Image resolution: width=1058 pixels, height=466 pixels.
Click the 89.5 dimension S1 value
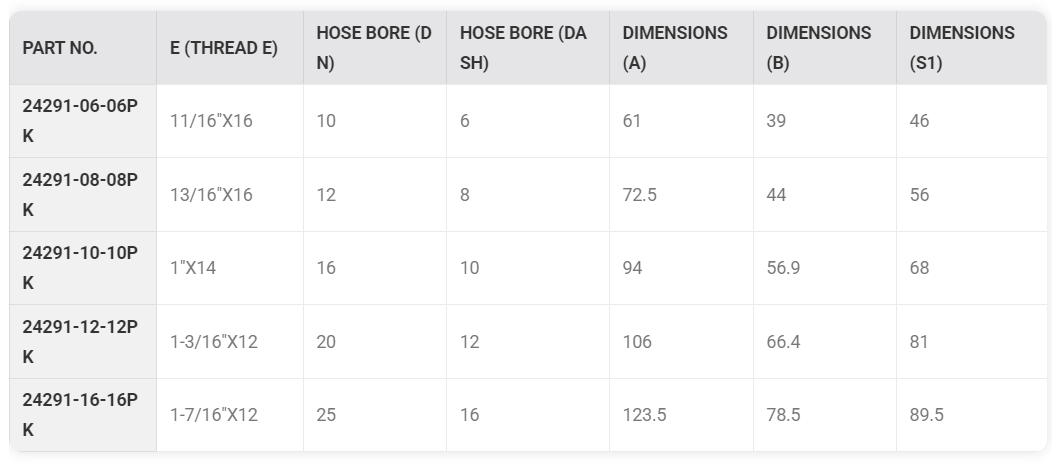pyautogui.click(x=926, y=415)
